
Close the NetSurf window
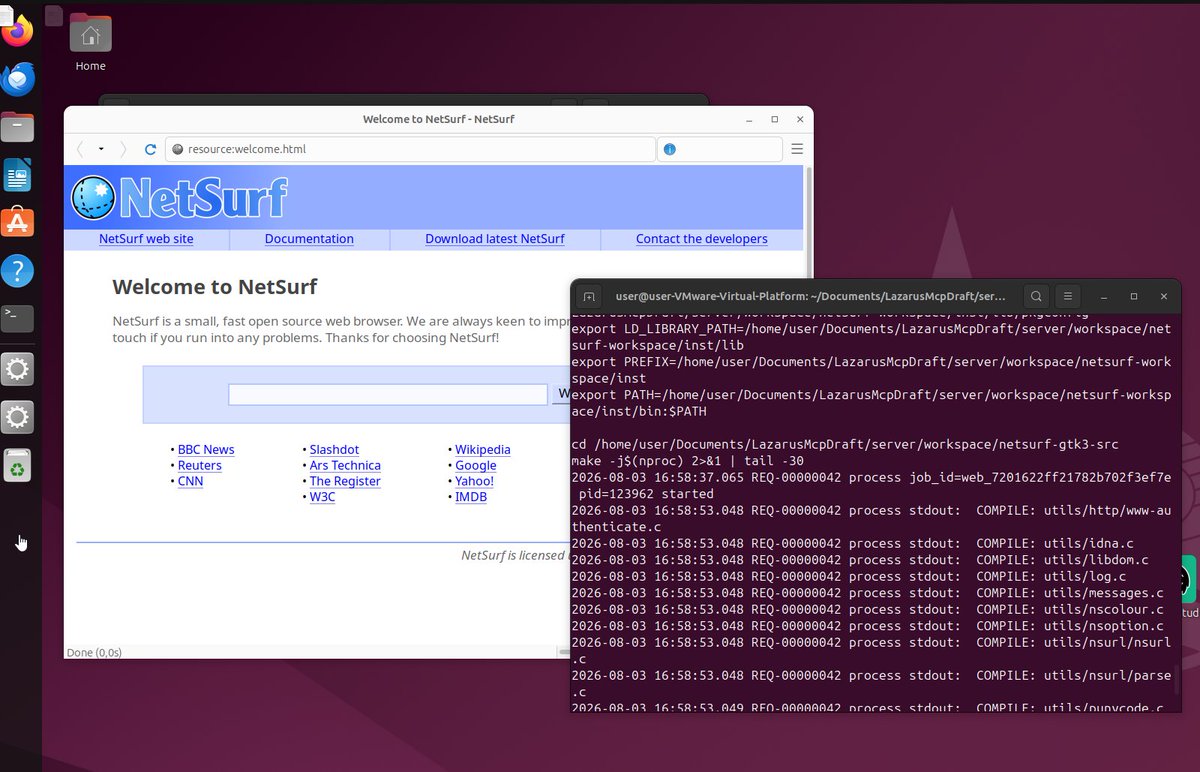click(800, 119)
